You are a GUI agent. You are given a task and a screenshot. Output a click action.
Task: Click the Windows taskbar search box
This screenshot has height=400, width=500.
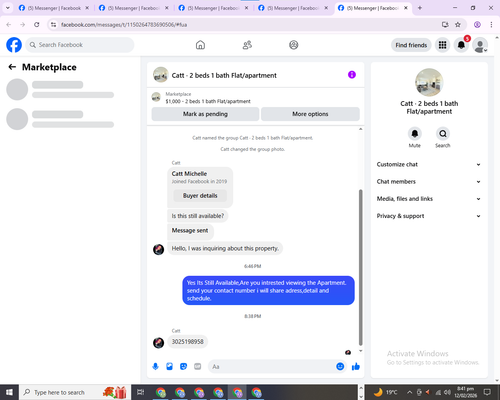tap(74, 392)
